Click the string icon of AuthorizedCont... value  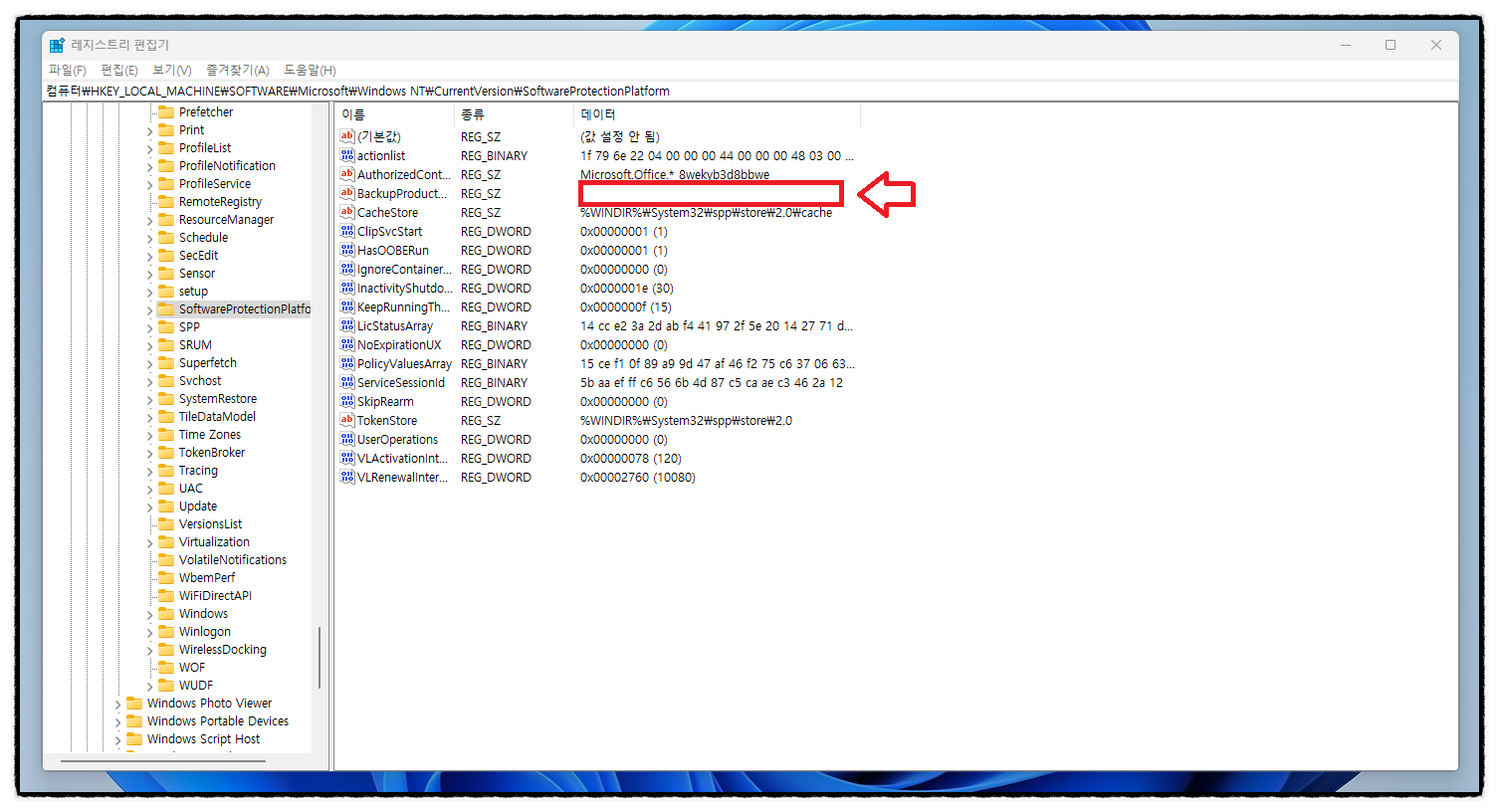click(347, 174)
